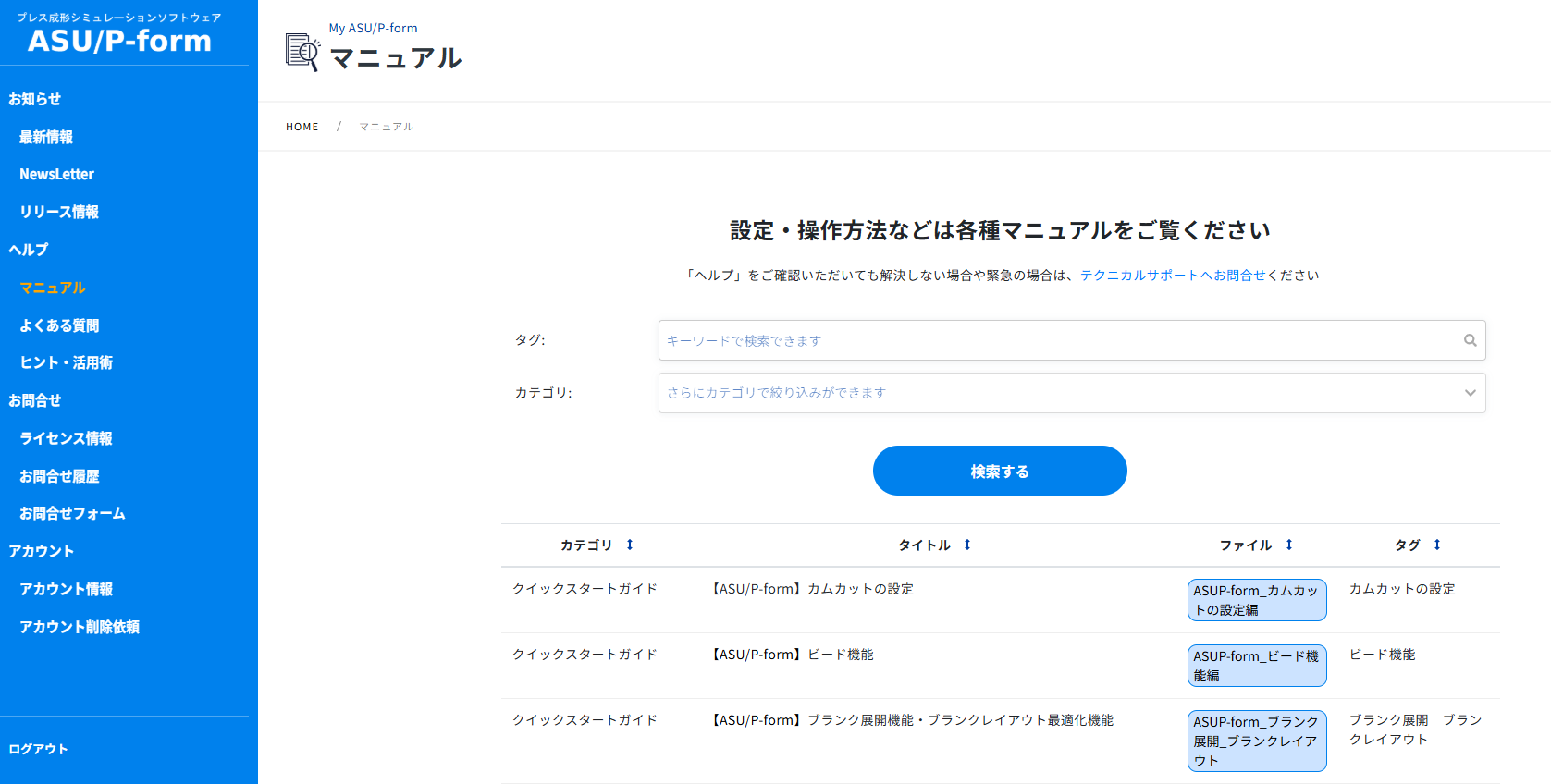This screenshot has width=1551, height=784.
Task: Click HOME in the breadcrumb
Action: pyautogui.click(x=302, y=127)
